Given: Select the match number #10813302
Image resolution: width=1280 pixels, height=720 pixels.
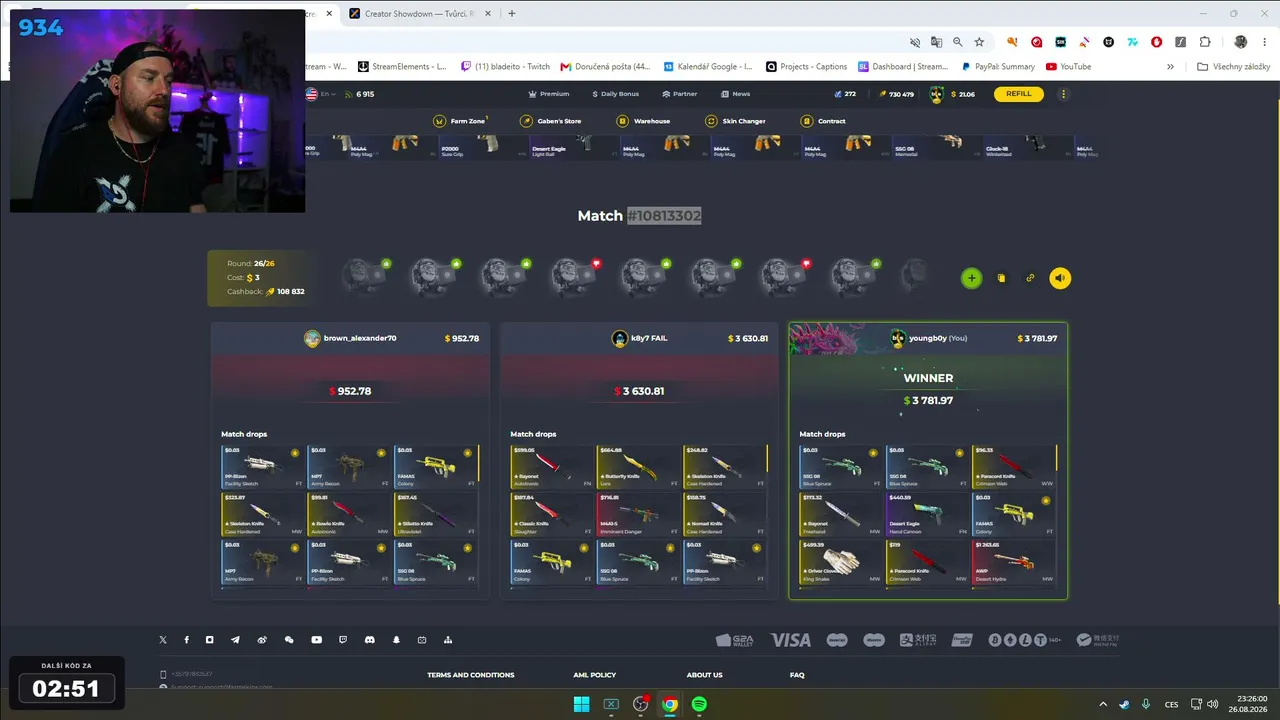Looking at the screenshot, I should 664,215.
